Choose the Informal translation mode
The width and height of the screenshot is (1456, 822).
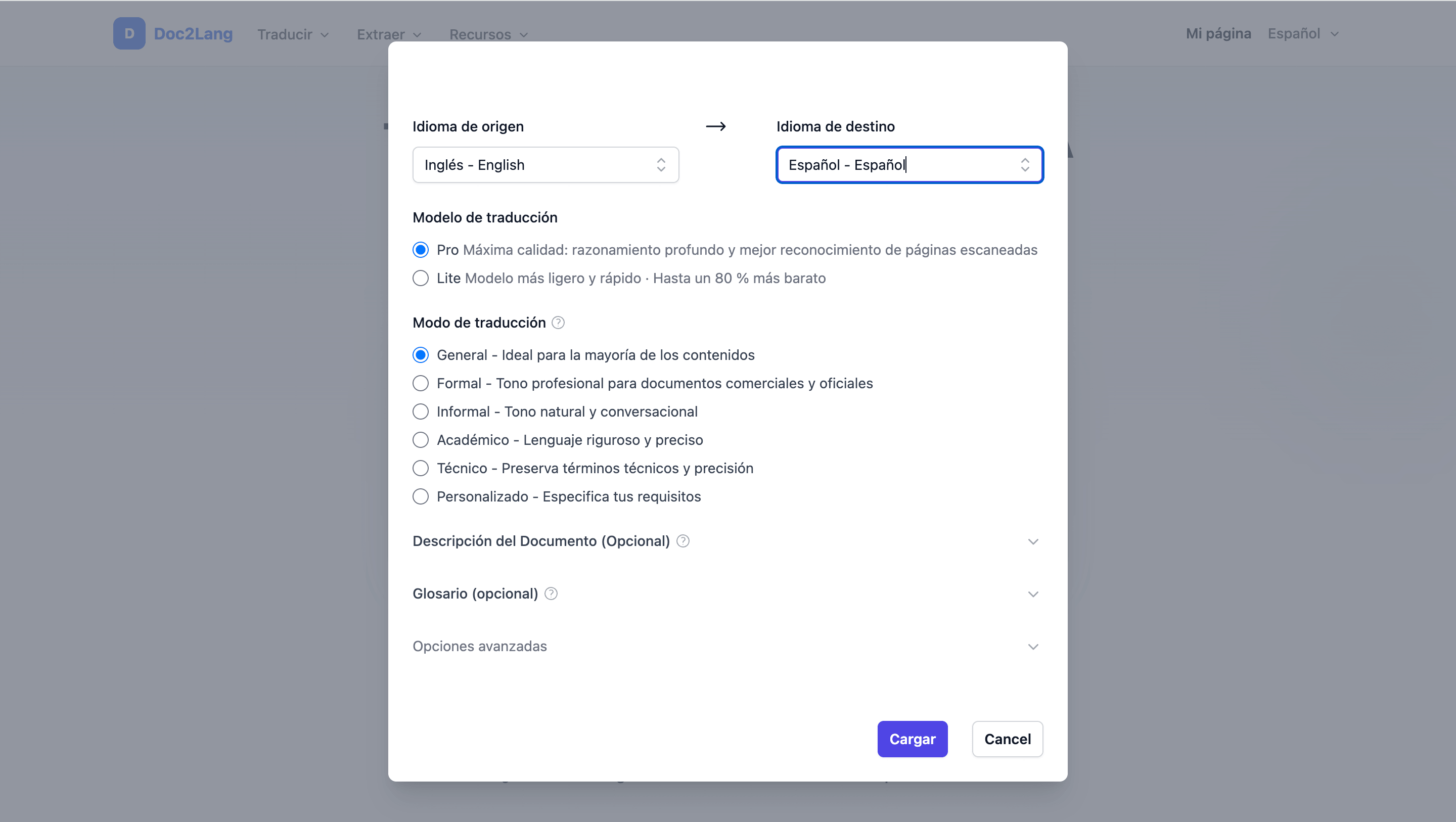click(x=421, y=412)
